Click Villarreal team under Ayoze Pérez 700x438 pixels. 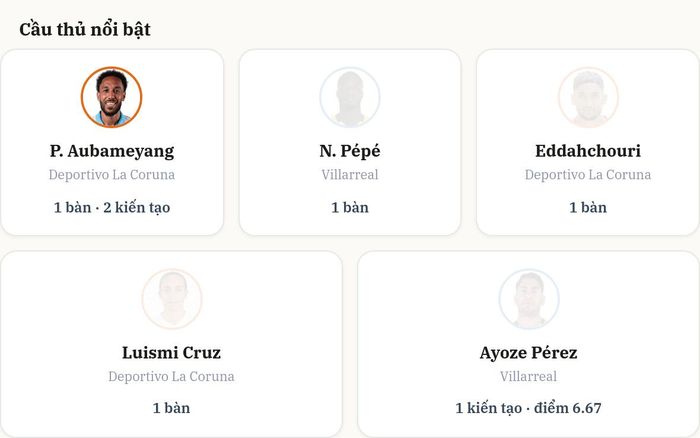coord(529,376)
